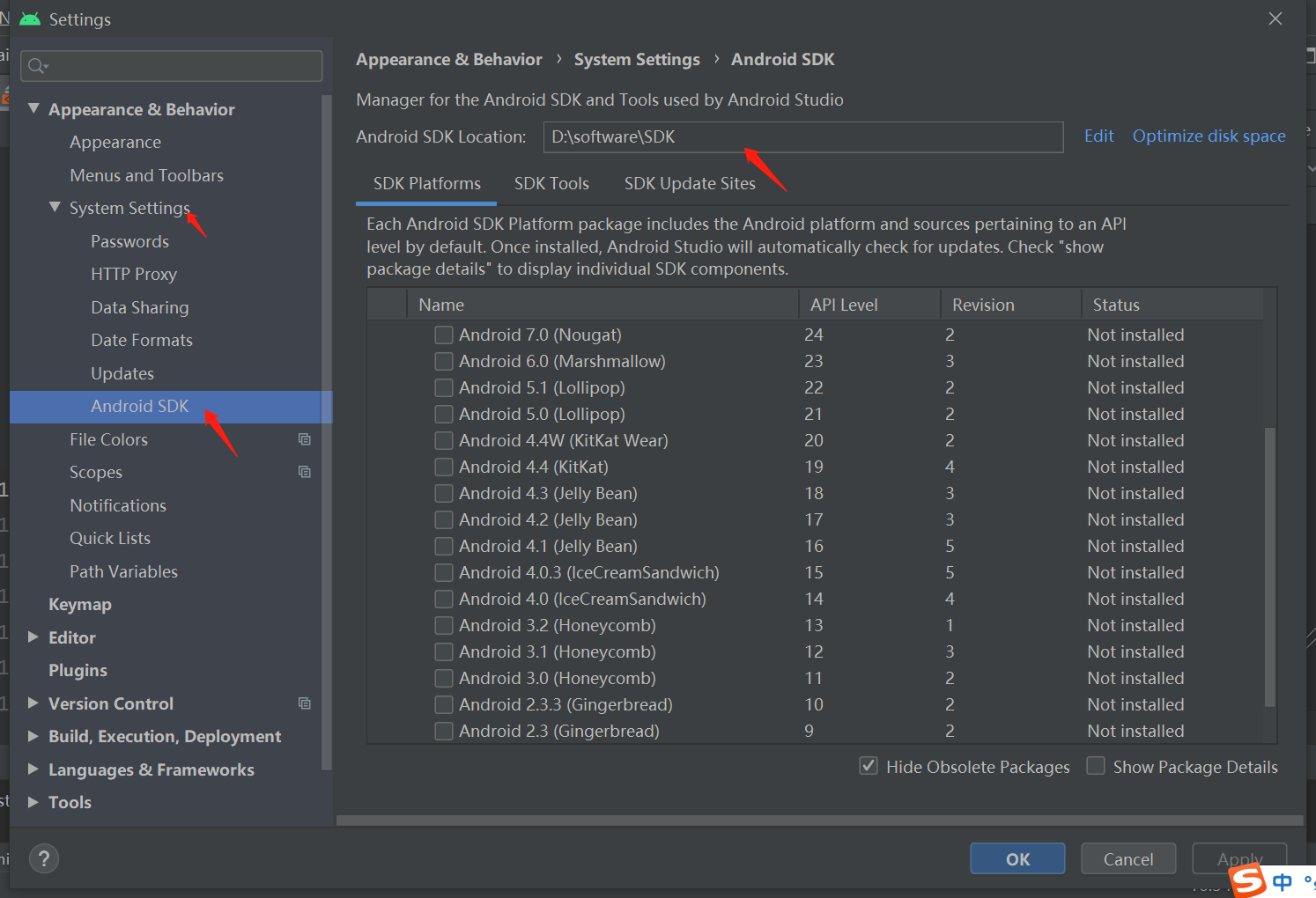Click the search magnifier icon in settings
Viewport: 1316px width, 898px height.
click(38, 66)
